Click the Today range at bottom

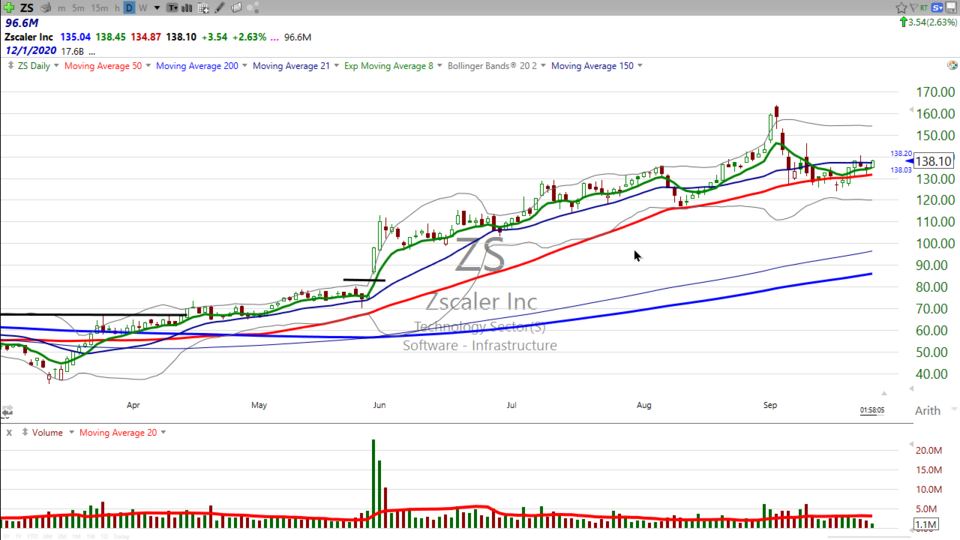pyautogui.click(x=121, y=536)
